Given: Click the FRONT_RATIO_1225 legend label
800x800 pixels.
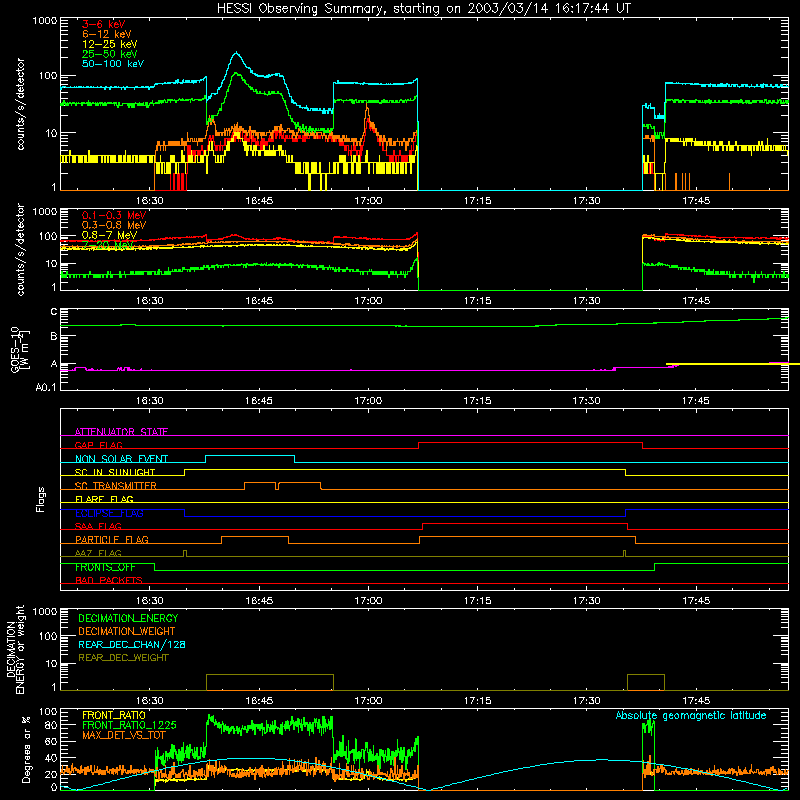Looking at the screenshot, I should [129, 725].
